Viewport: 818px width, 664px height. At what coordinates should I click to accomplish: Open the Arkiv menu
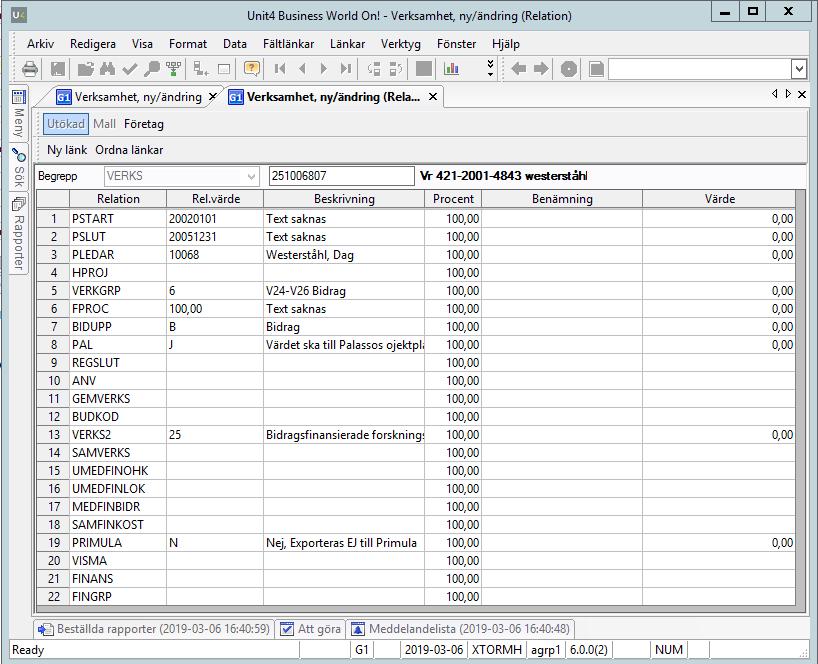click(40, 44)
